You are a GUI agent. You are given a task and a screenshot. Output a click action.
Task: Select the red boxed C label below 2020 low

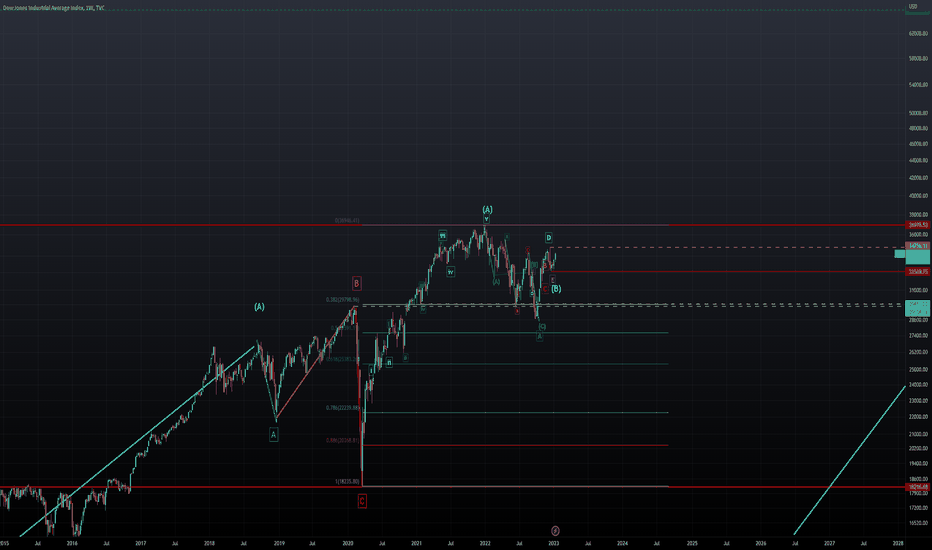(362, 501)
